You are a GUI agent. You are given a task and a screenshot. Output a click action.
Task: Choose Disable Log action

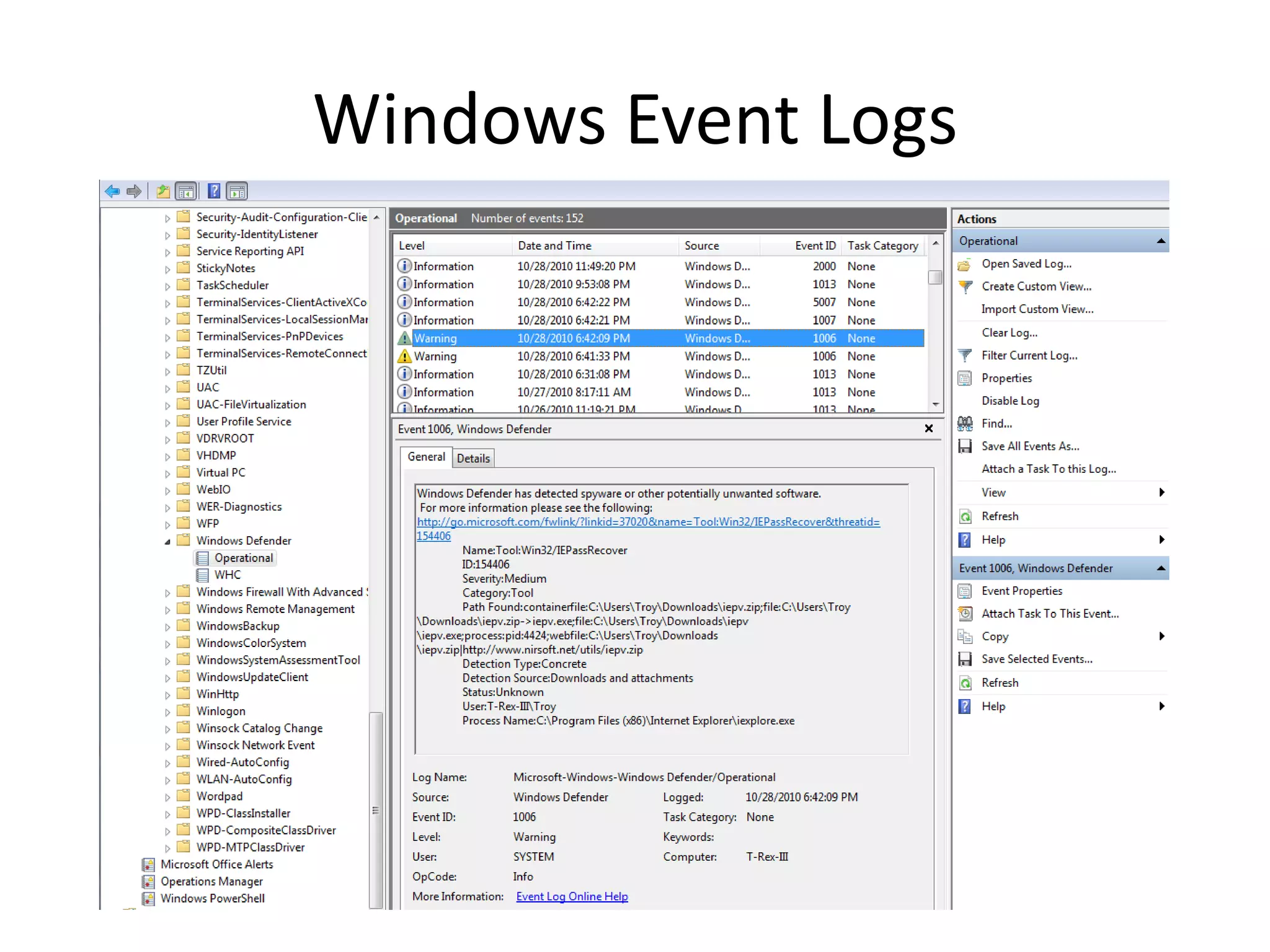click(x=1010, y=401)
